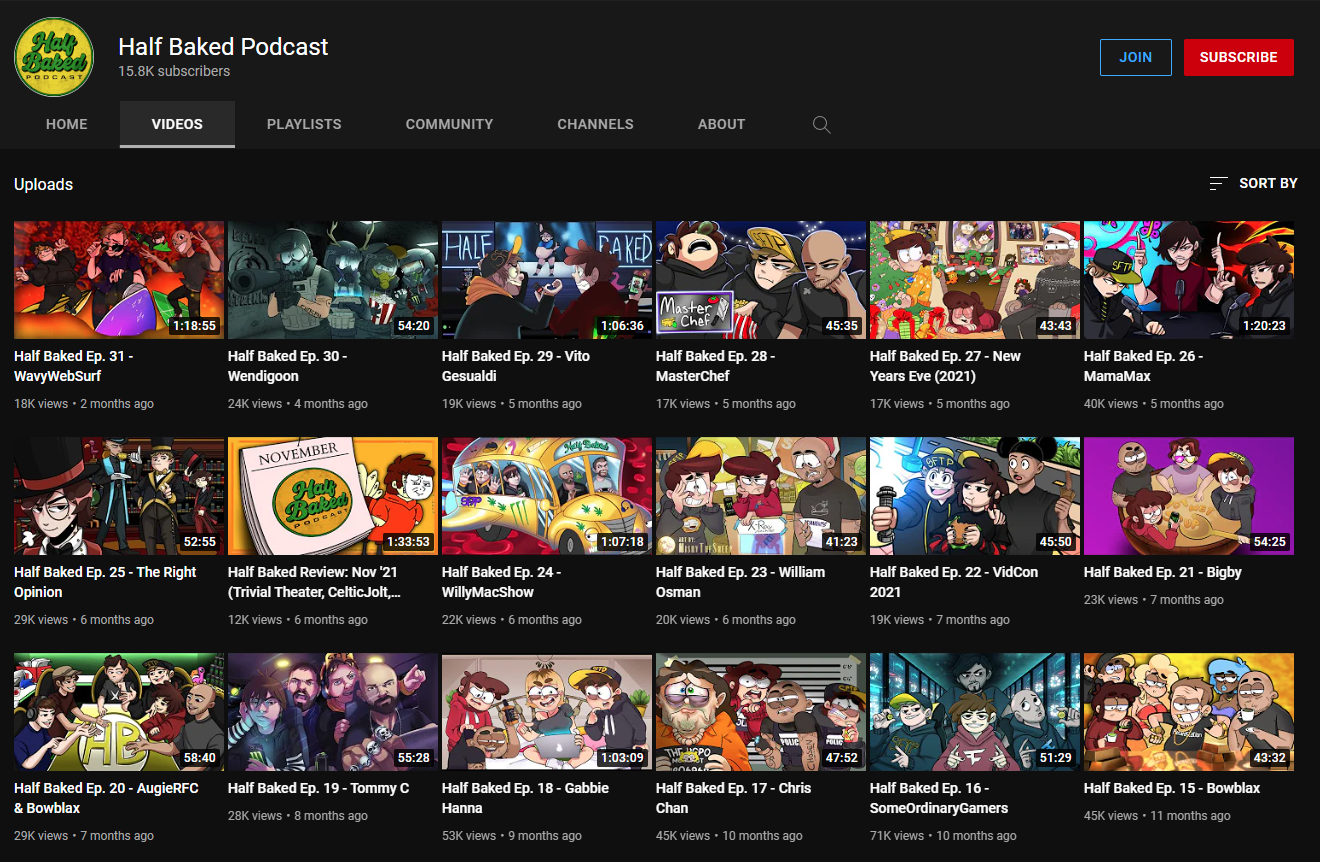This screenshot has height=862, width=1320.
Task: Click '18K views • 2 months ago' text
Action: coord(84,404)
